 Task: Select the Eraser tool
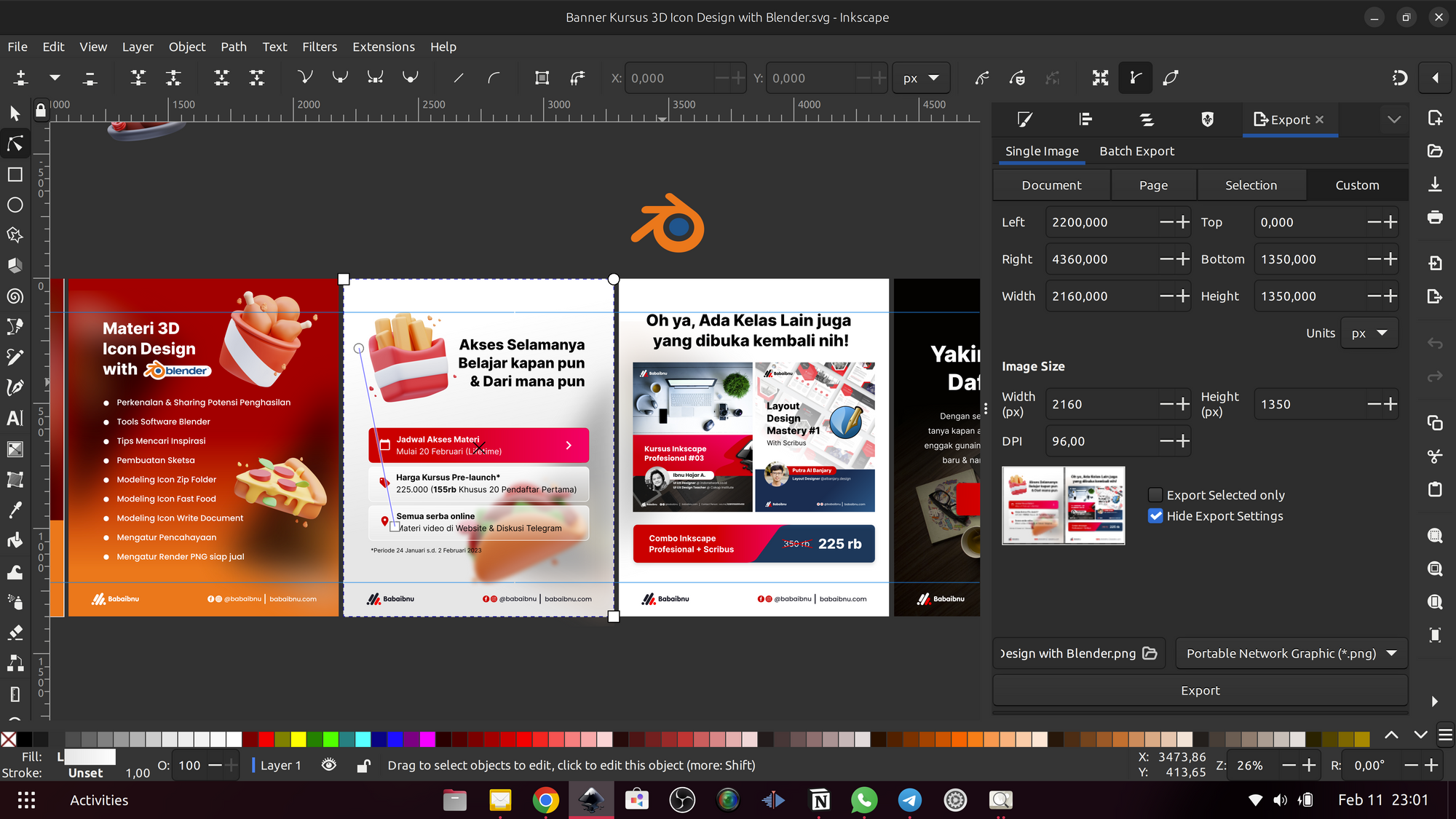pos(15,632)
